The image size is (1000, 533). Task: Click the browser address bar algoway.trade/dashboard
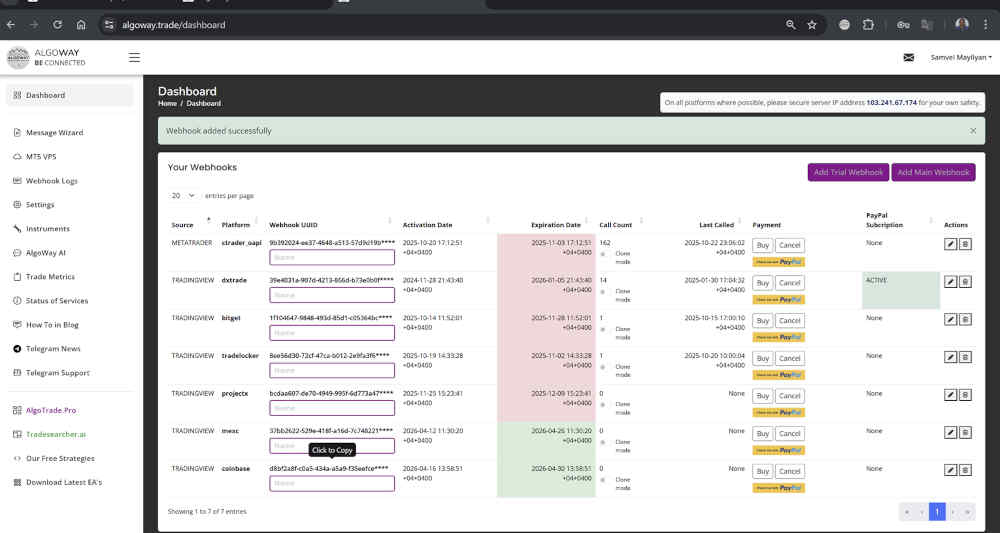173,25
